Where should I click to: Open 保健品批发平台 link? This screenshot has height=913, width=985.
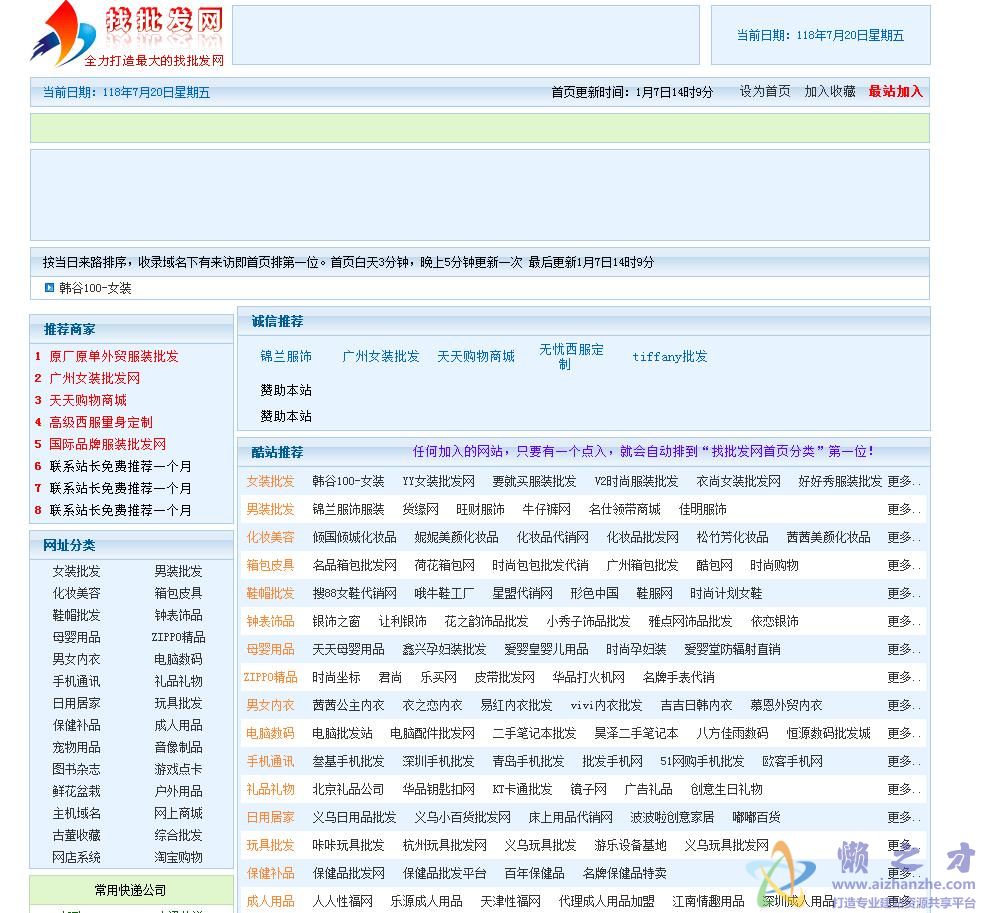click(444, 873)
